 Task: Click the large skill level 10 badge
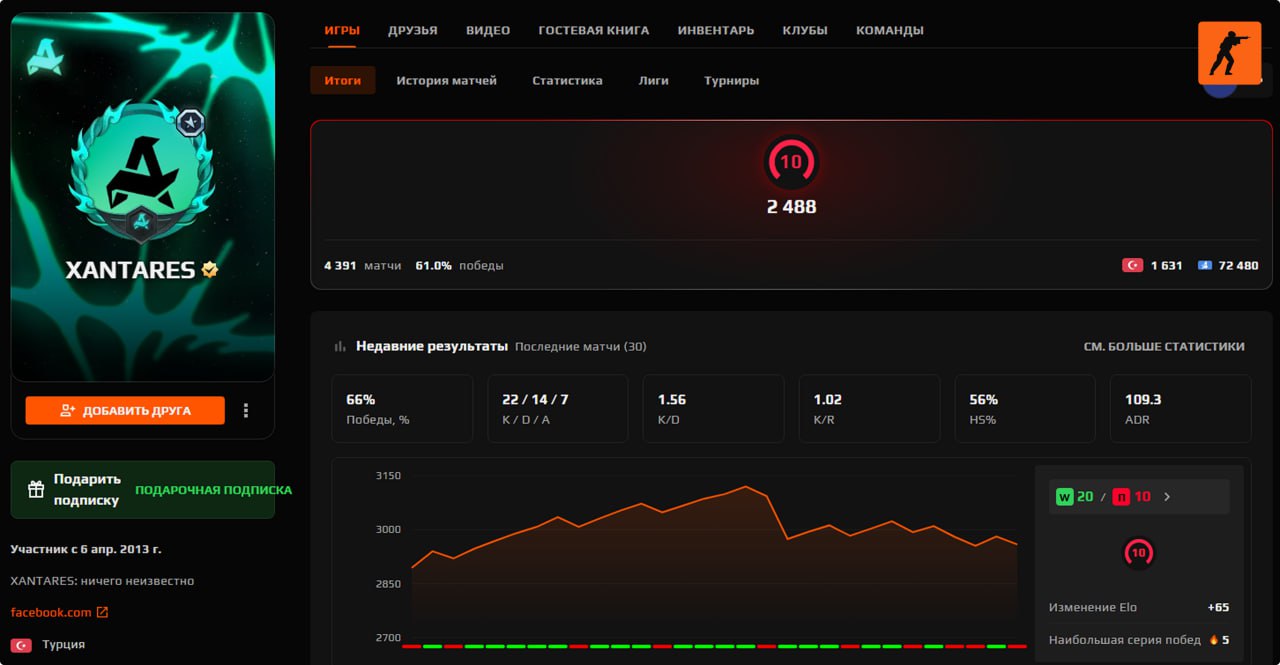[791, 162]
